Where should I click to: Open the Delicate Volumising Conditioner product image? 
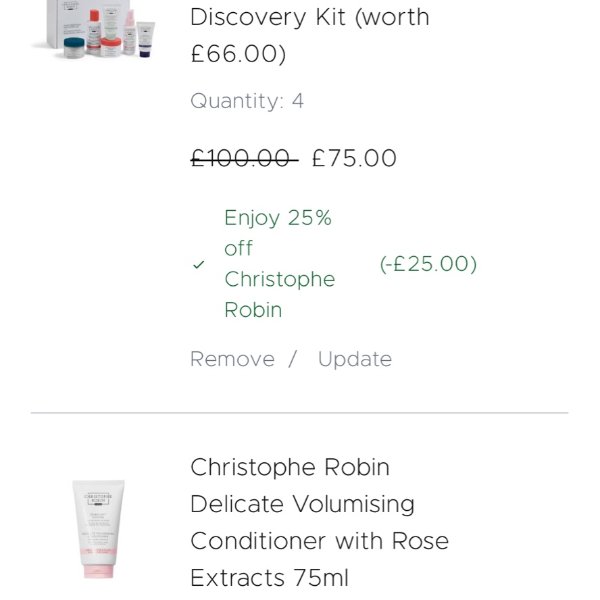coord(98,529)
